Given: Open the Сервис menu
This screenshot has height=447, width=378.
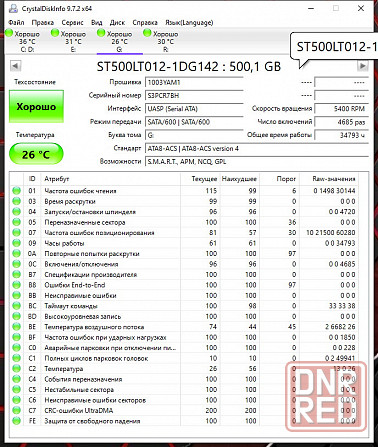Looking at the screenshot, I should pos(72,22).
